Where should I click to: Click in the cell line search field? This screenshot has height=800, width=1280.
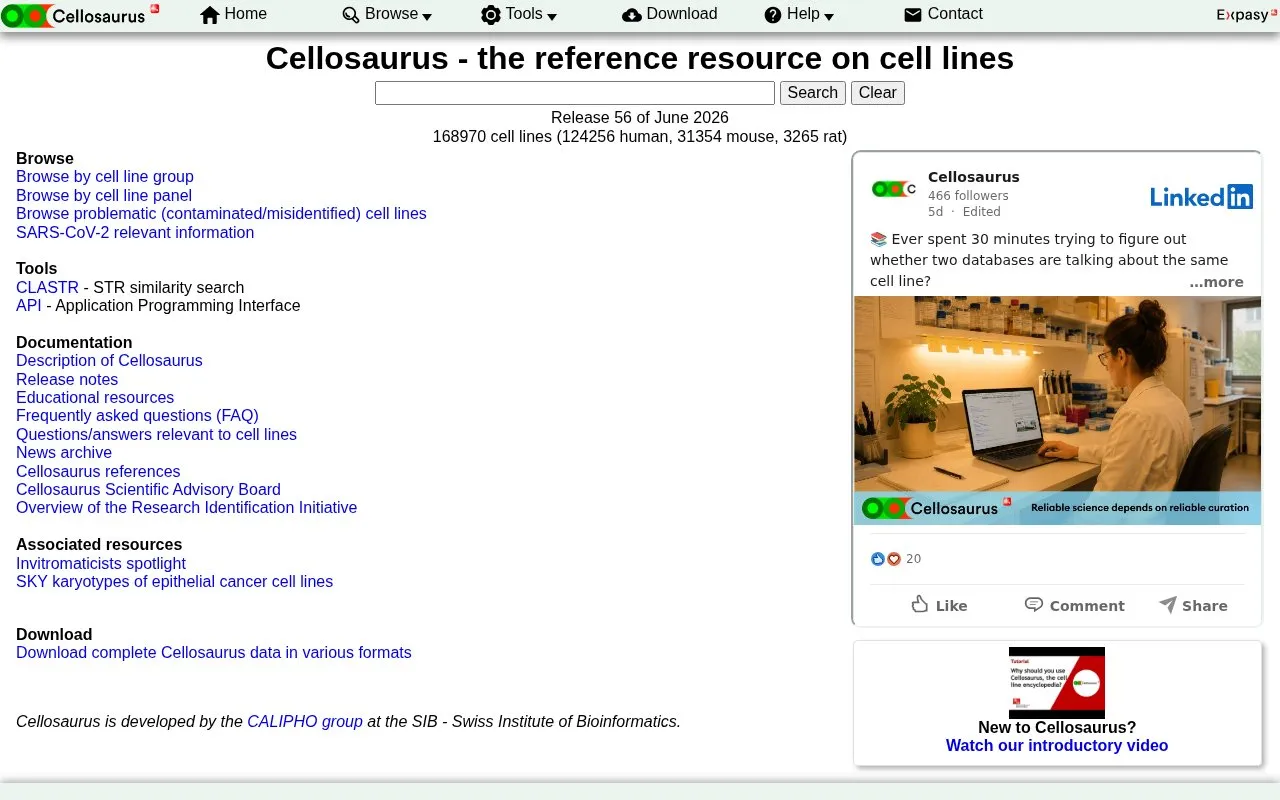coord(575,93)
